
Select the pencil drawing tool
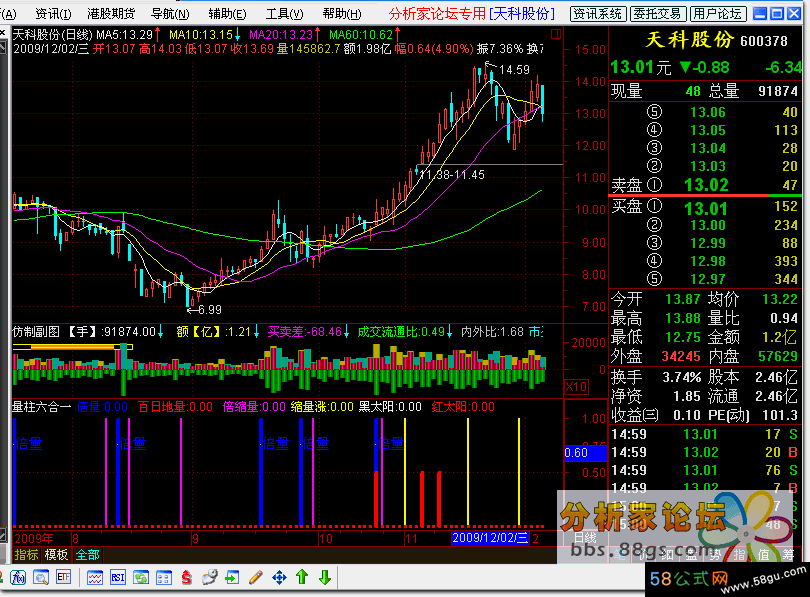[256, 577]
